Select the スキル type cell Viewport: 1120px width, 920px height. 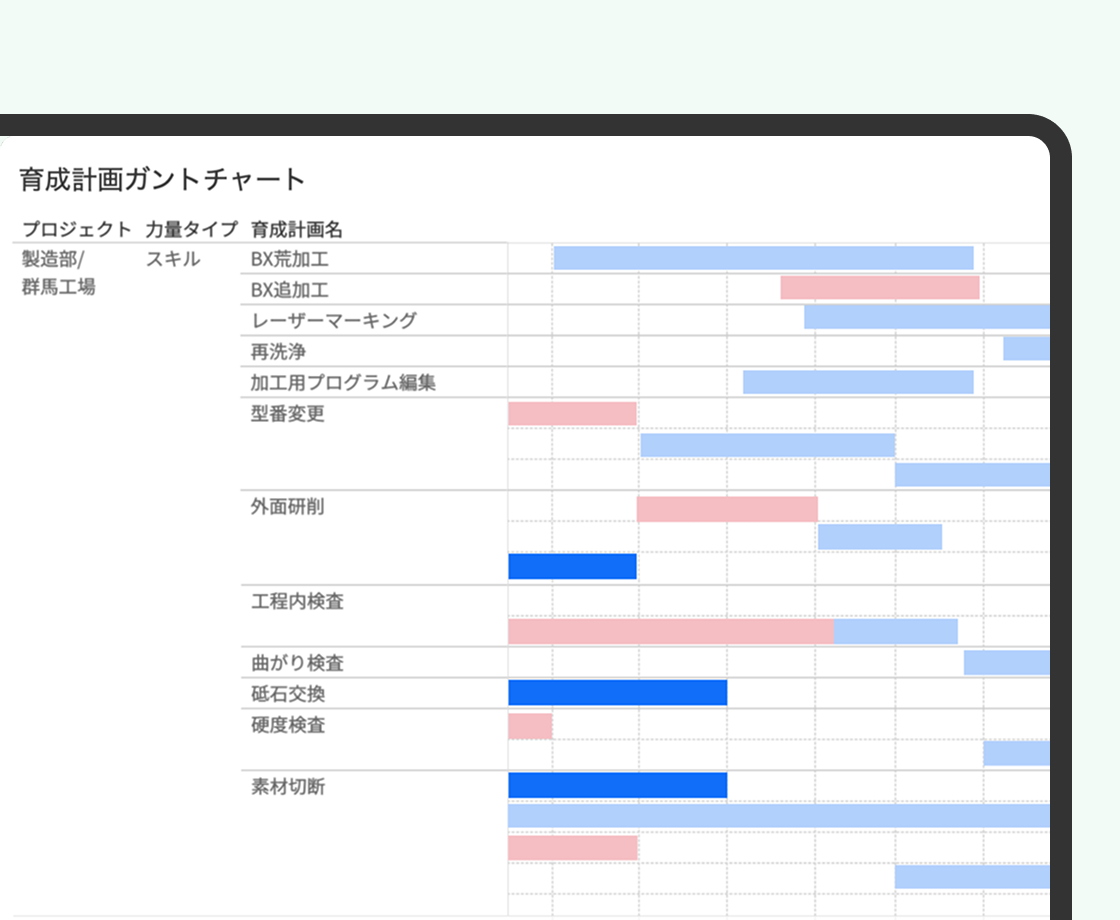[x=173, y=259]
